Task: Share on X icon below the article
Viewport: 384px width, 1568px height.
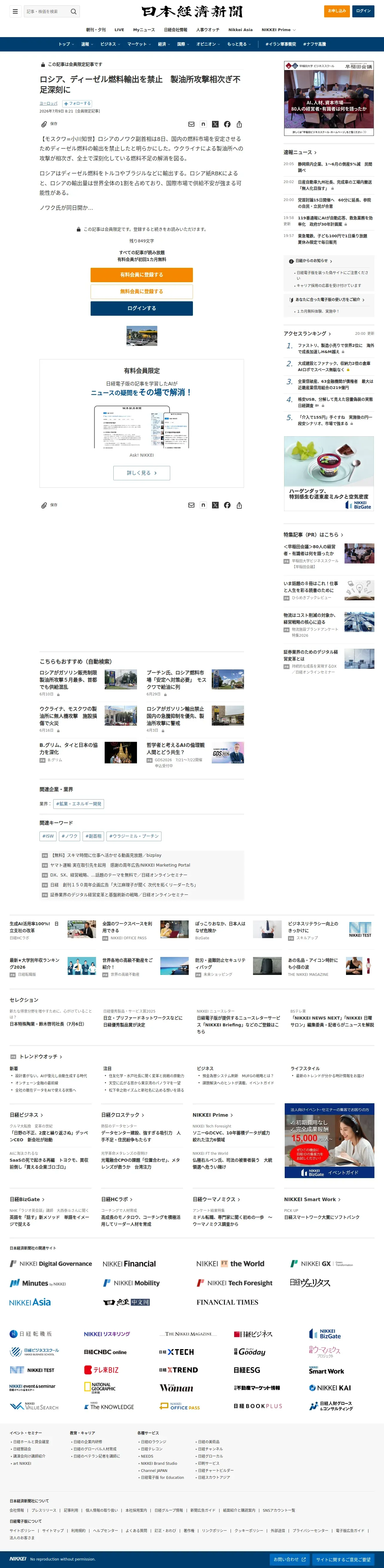Action: pyautogui.click(x=215, y=505)
